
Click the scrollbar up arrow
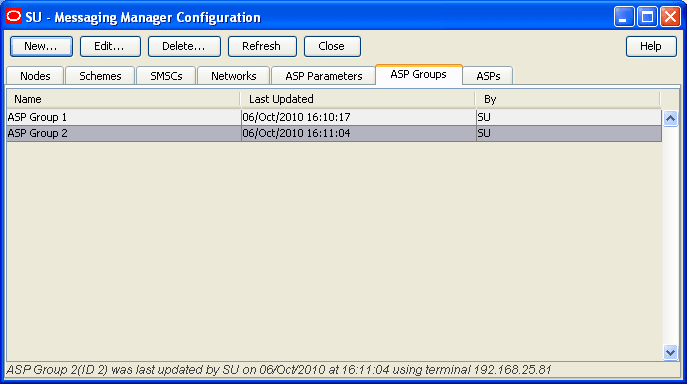coord(670,118)
